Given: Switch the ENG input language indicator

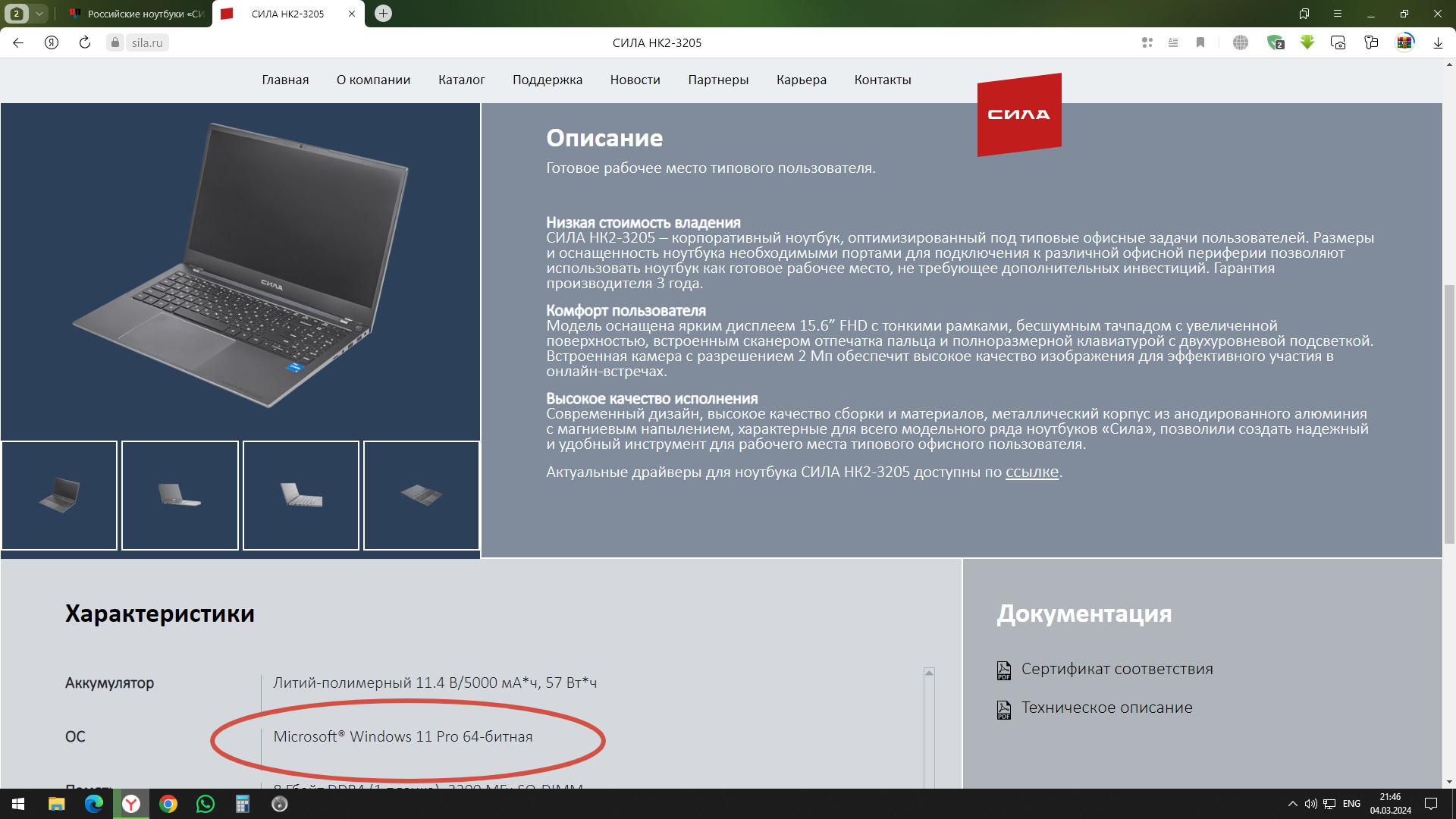Looking at the screenshot, I should pos(1351,804).
